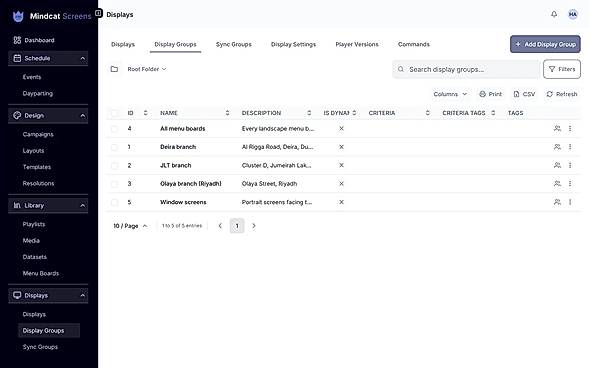Viewport: 589px width, 368px height.
Task: Go to Events in sidebar
Action: click(32, 77)
